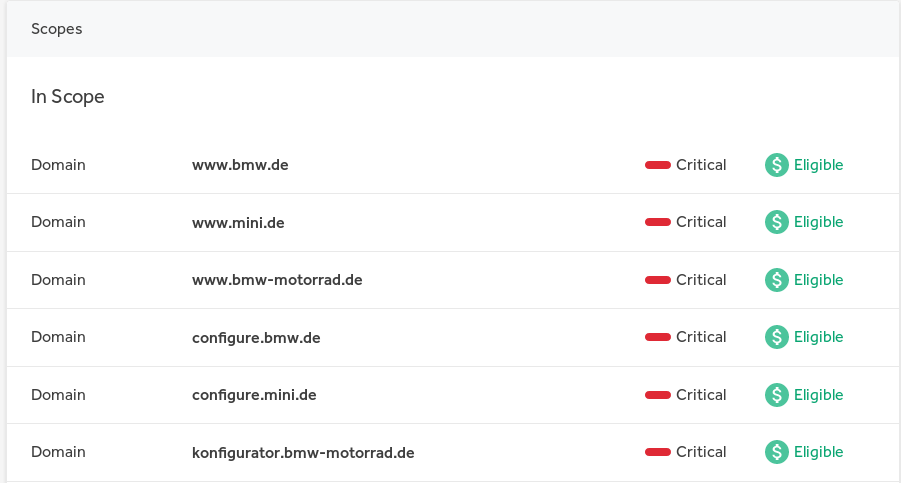This screenshot has height=483, width=901.
Task: Click red Critical indicator for www.mini.de
Action: [657, 222]
